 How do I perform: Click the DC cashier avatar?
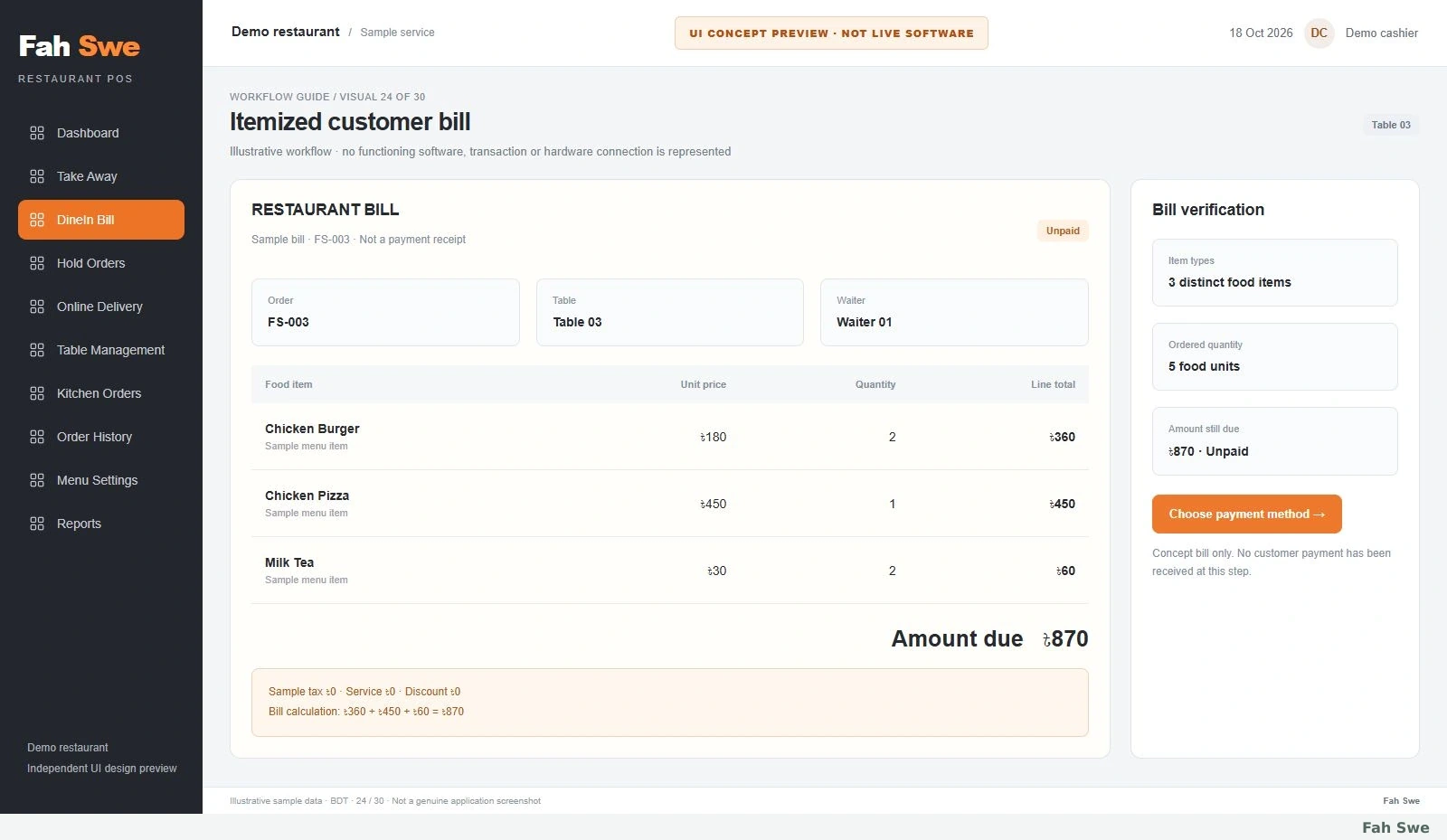[x=1319, y=33]
